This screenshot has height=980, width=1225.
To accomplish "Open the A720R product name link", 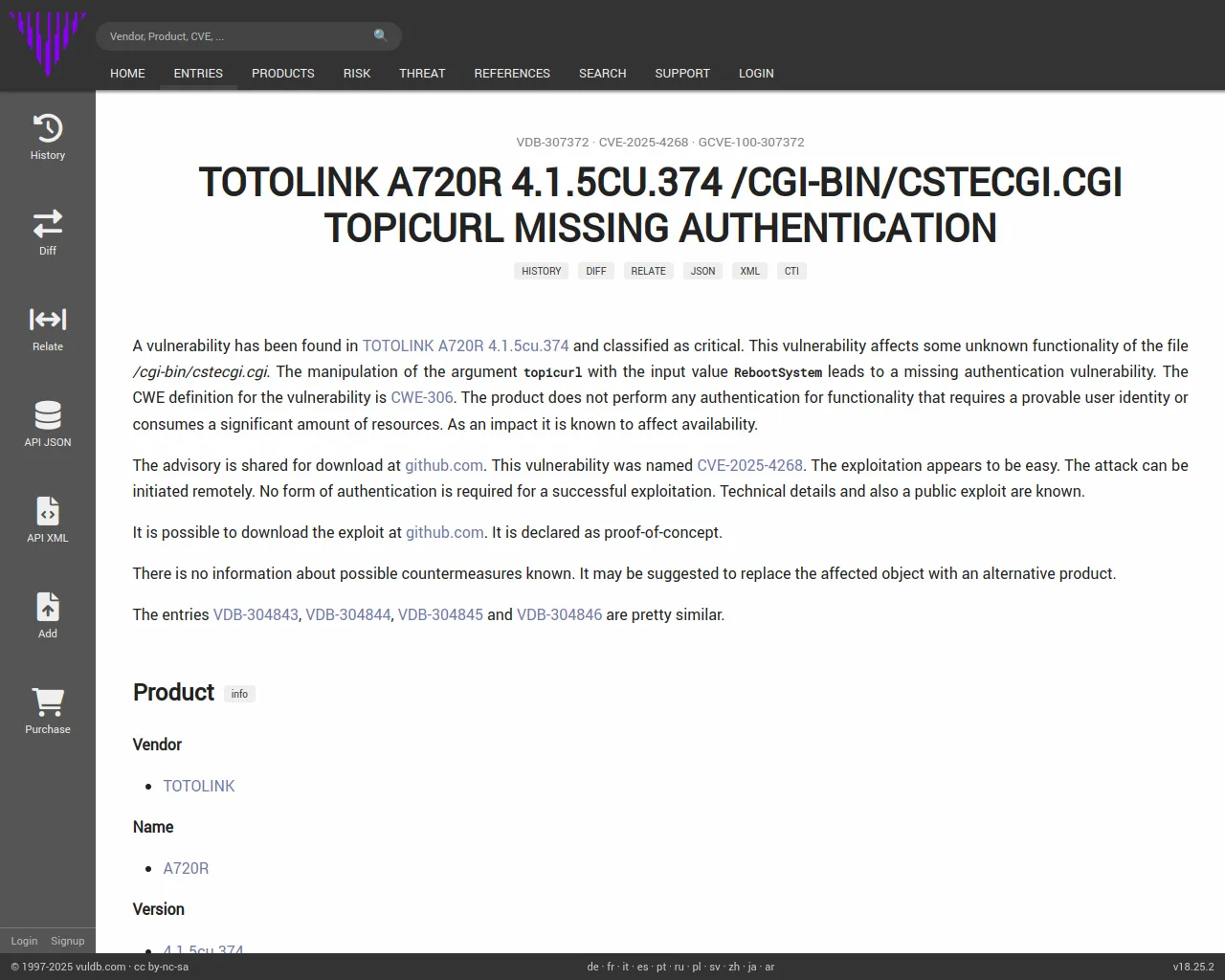I will (x=186, y=868).
